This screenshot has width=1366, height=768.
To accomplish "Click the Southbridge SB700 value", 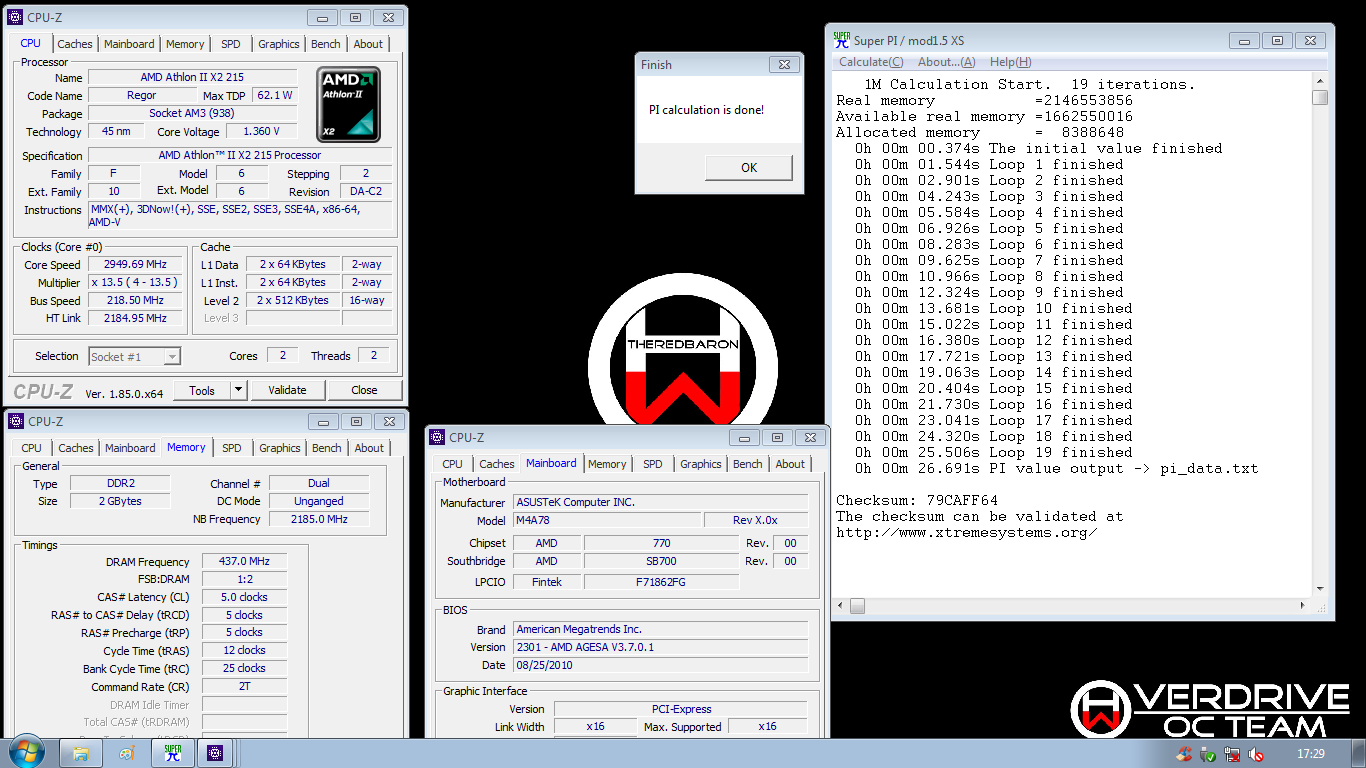I will [661, 561].
